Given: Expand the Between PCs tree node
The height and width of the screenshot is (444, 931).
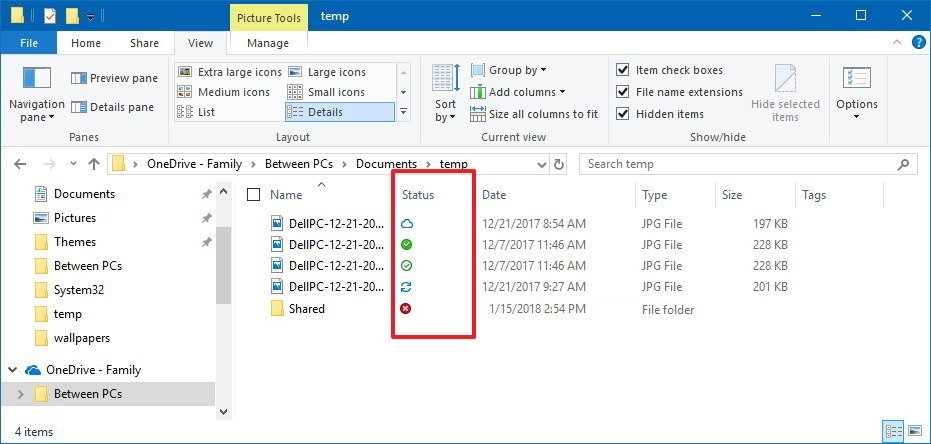Looking at the screenshot, I should pyautogui.click(x=21, y=394).
